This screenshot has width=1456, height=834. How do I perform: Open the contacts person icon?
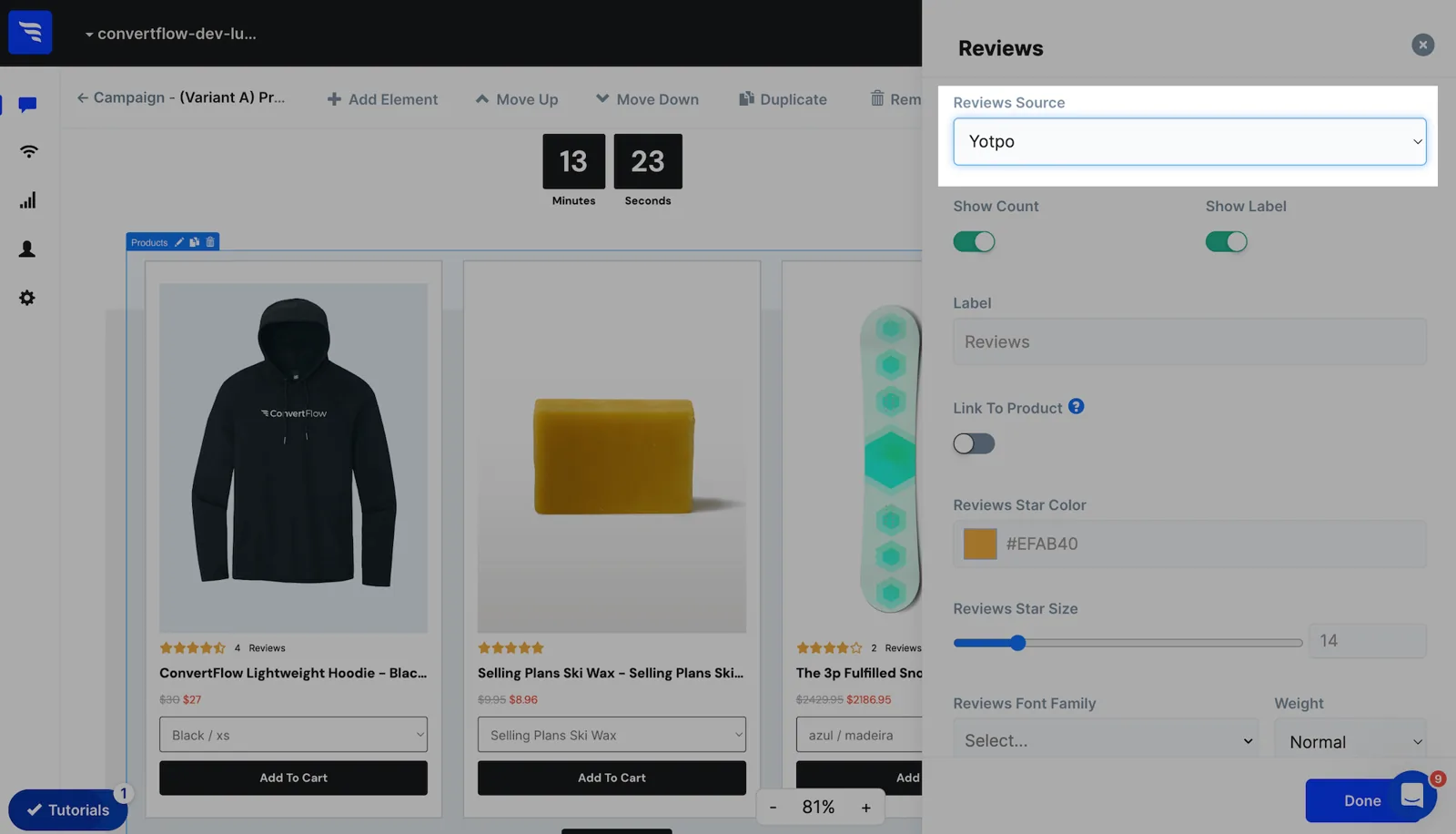27,249
